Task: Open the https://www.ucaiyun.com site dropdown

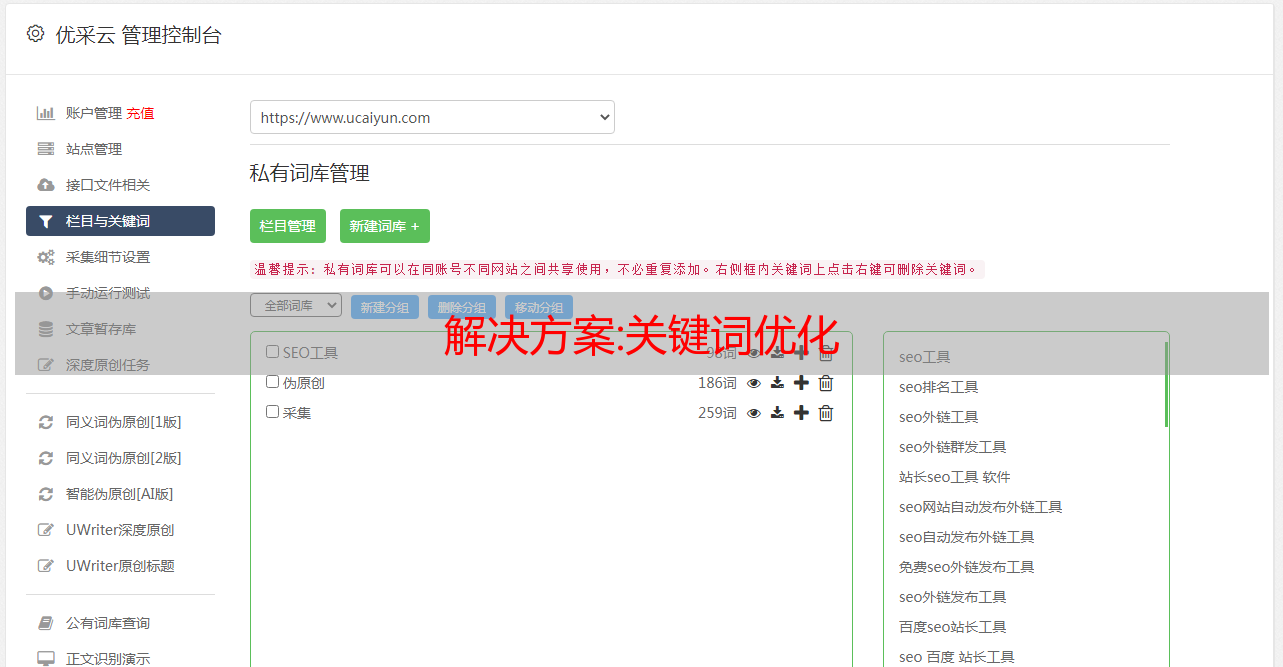Action: [x=432, y=117]
